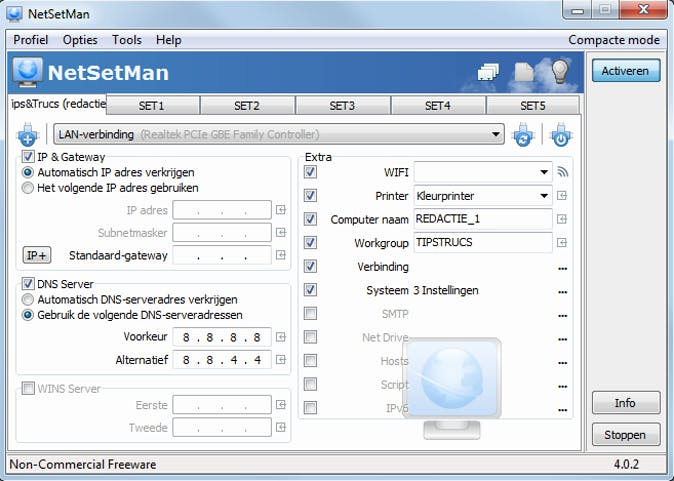Click the Stoppen button
674x481 pixels.
tap(625, 435)
